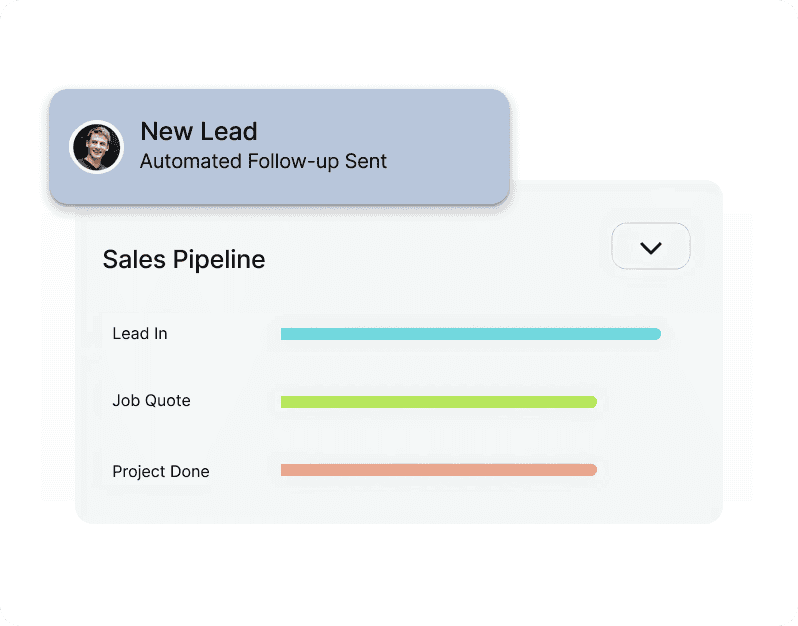798x626 pixels.
Task: Click the Automated Follow-up Sent text
Action: [263, 161]
